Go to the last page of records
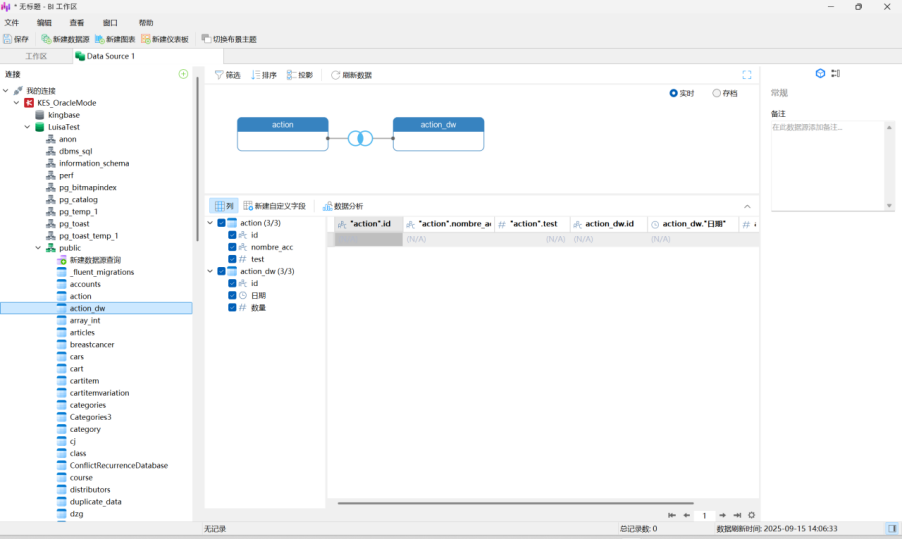This screenshot has width=903, height=539. 737,515
